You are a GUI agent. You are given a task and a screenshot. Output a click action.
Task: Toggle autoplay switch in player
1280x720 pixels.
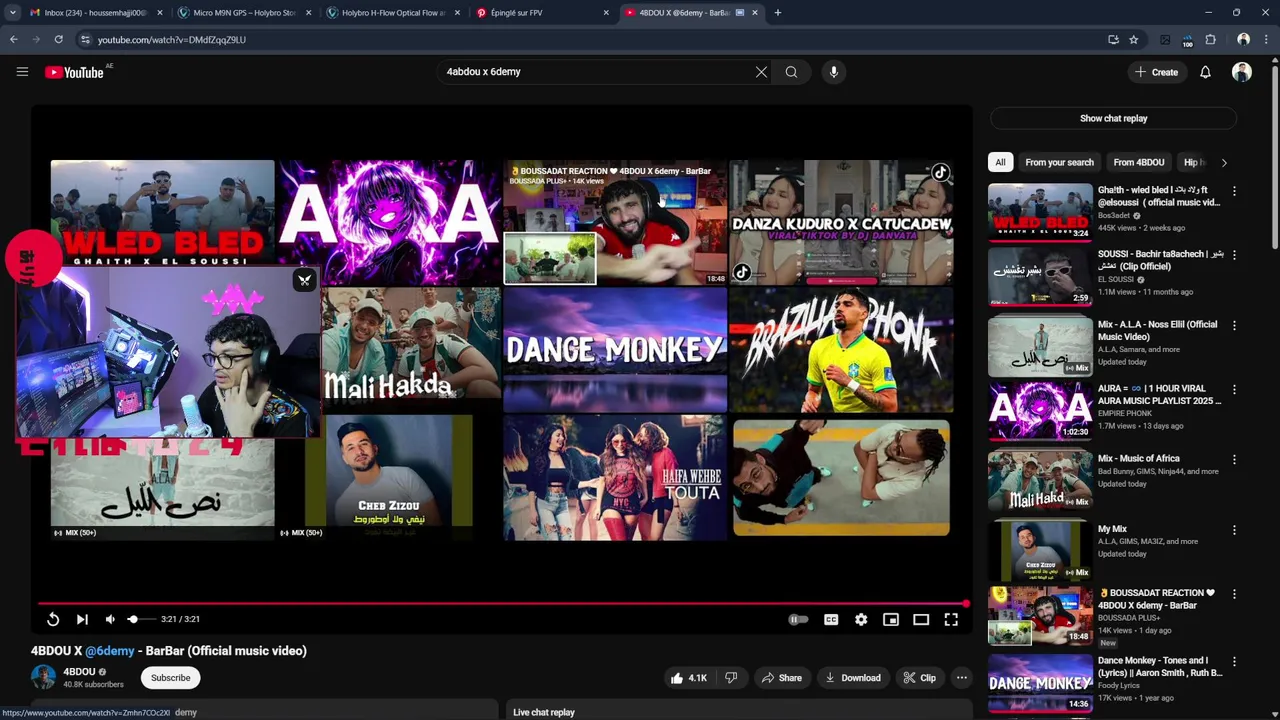798,620
